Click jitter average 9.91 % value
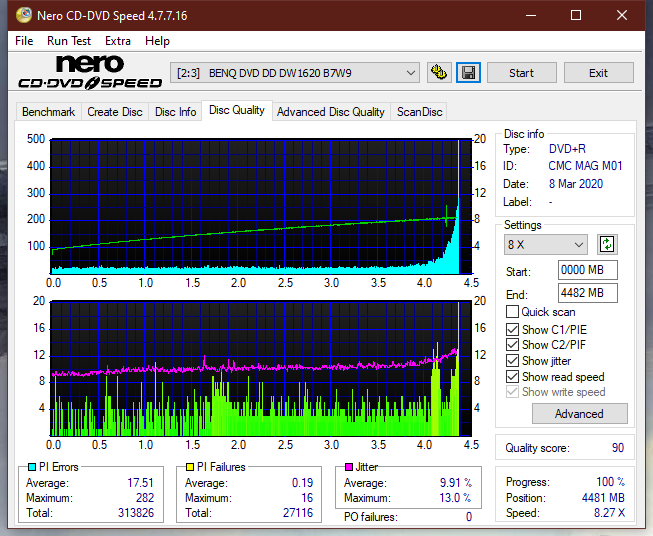The image size is (653, 536). point(456,483)
